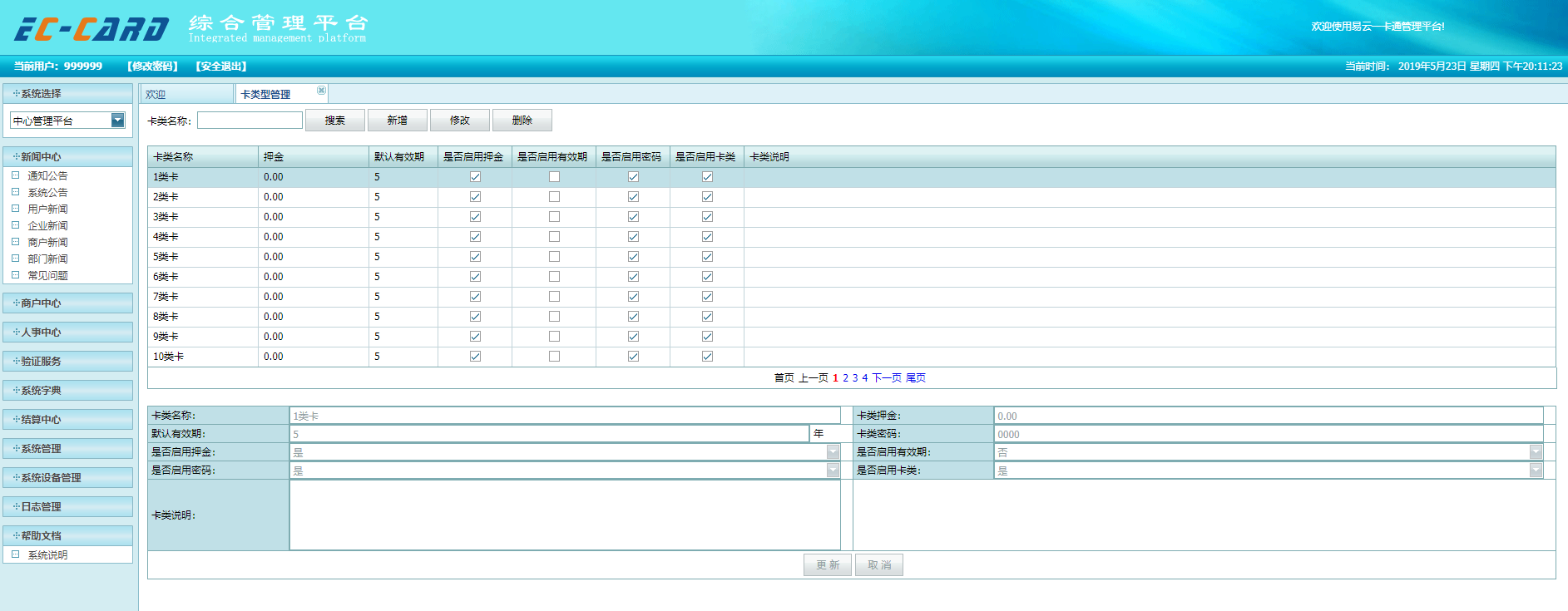Click the 修改密码 link
The height and width of the screenshot is (611, 1568).
pos(153,66)
